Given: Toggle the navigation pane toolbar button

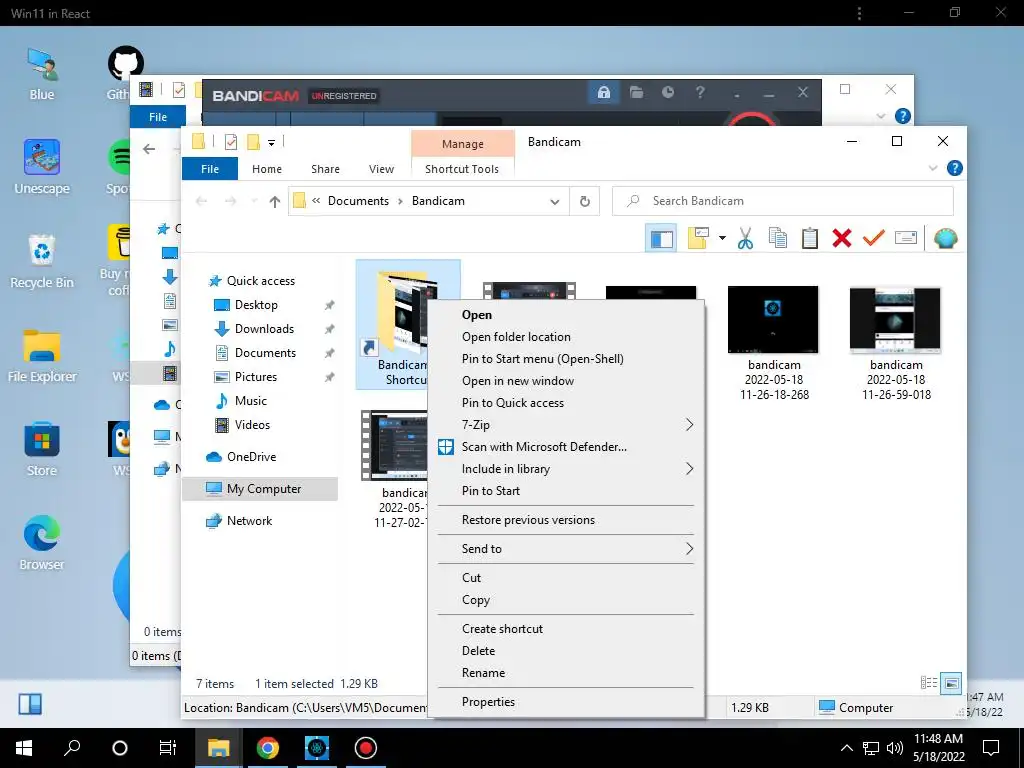Looking at the screenshot, I should click(x=661, y=238).
